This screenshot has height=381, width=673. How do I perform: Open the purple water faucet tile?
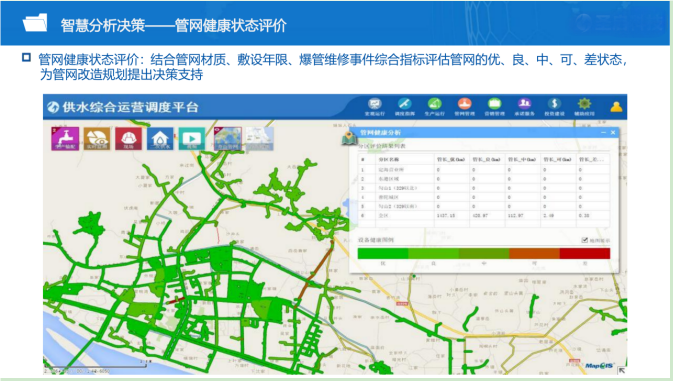pyautogui.click(x=65, y=138)
